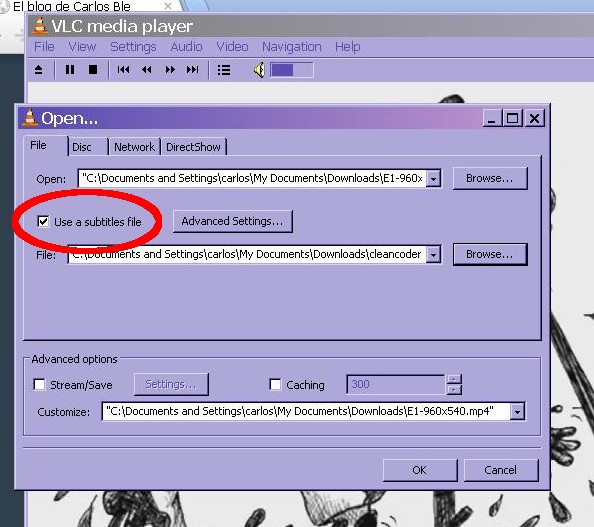Jump to previous track in playlist
The height and width of the screenshot is (527, 594).
click(x=123, y=70)
